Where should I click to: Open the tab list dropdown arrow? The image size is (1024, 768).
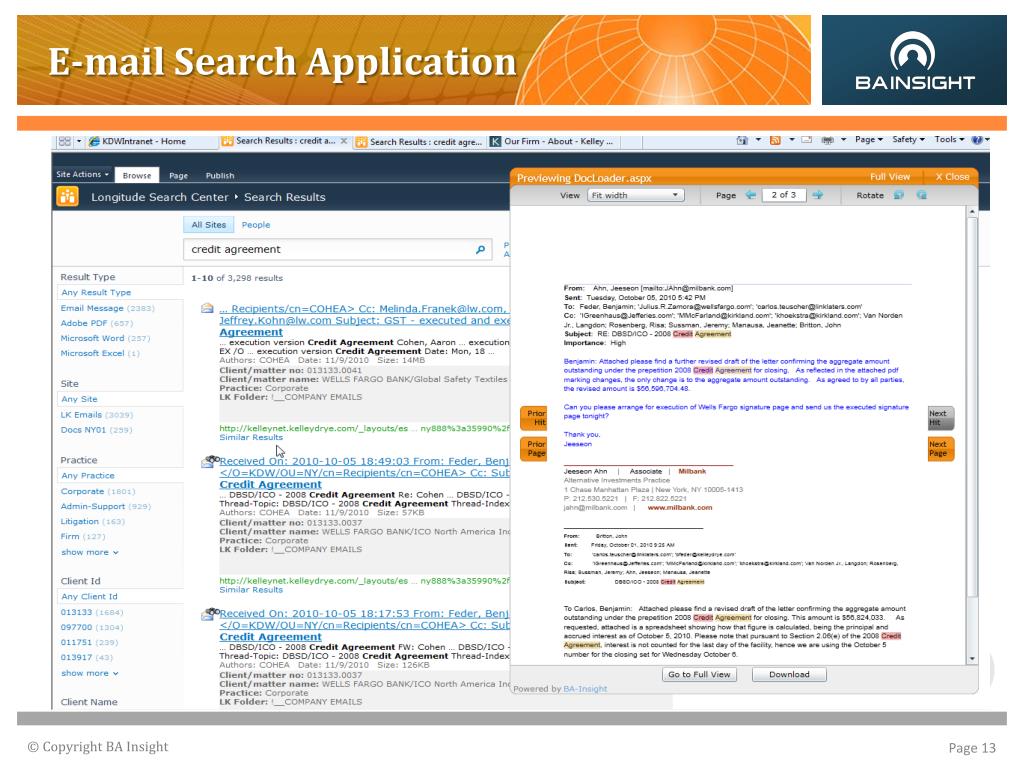tap(79, 141)
